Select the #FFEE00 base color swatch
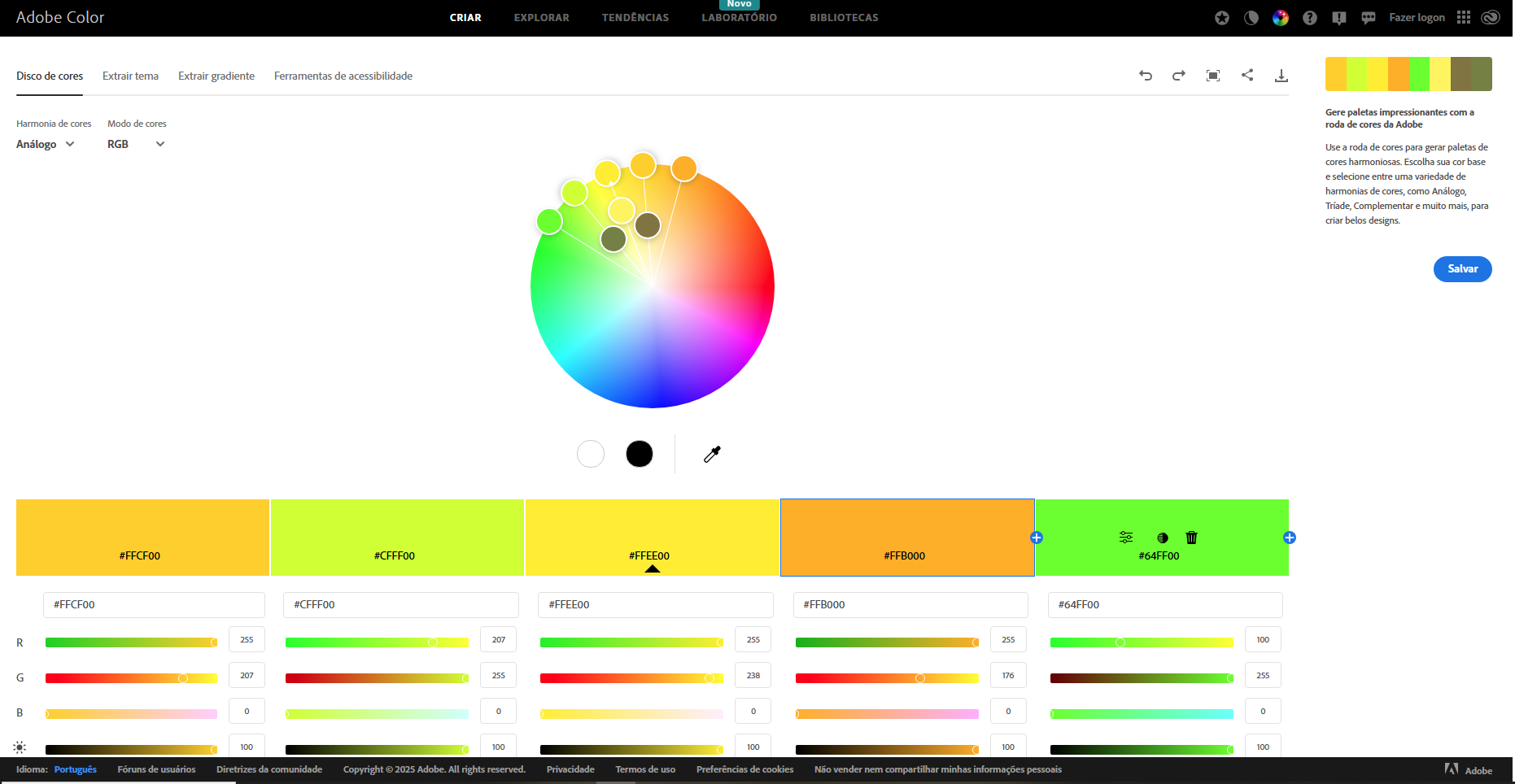This screenshot has height=784, width=1515. click(x=653, y=538)
